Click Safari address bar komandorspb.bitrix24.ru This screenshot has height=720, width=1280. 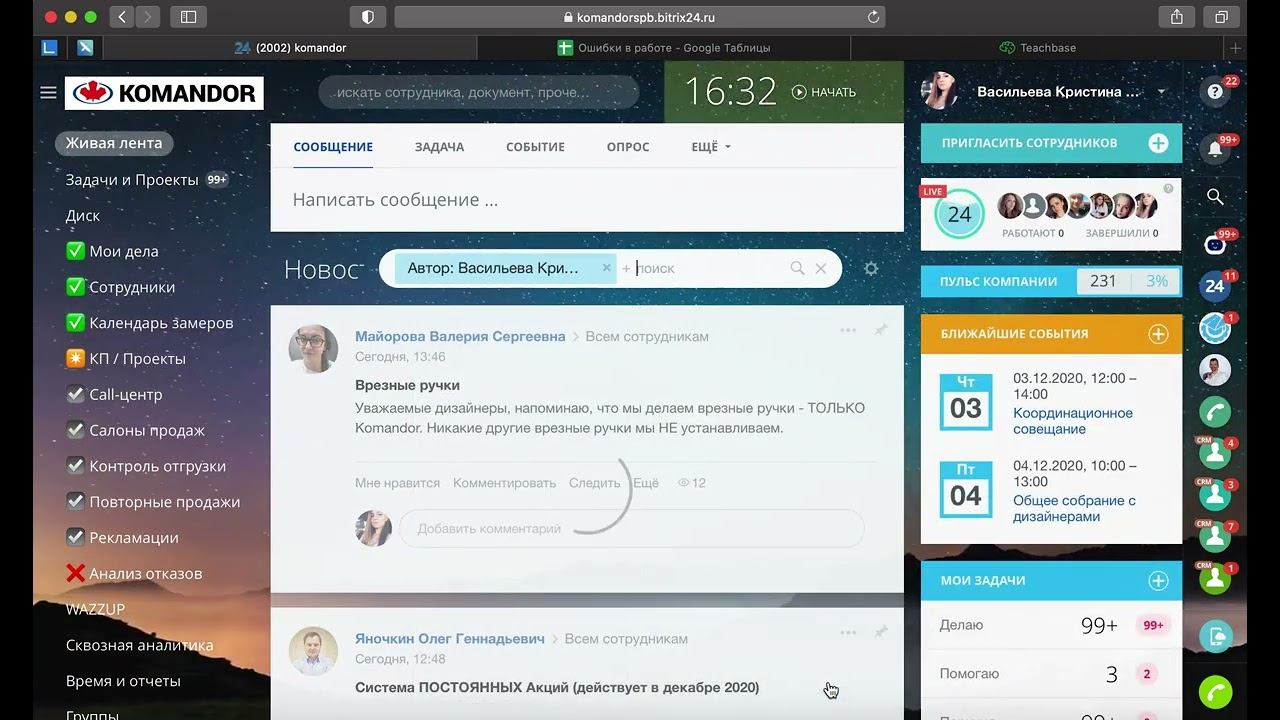(640, 17)
